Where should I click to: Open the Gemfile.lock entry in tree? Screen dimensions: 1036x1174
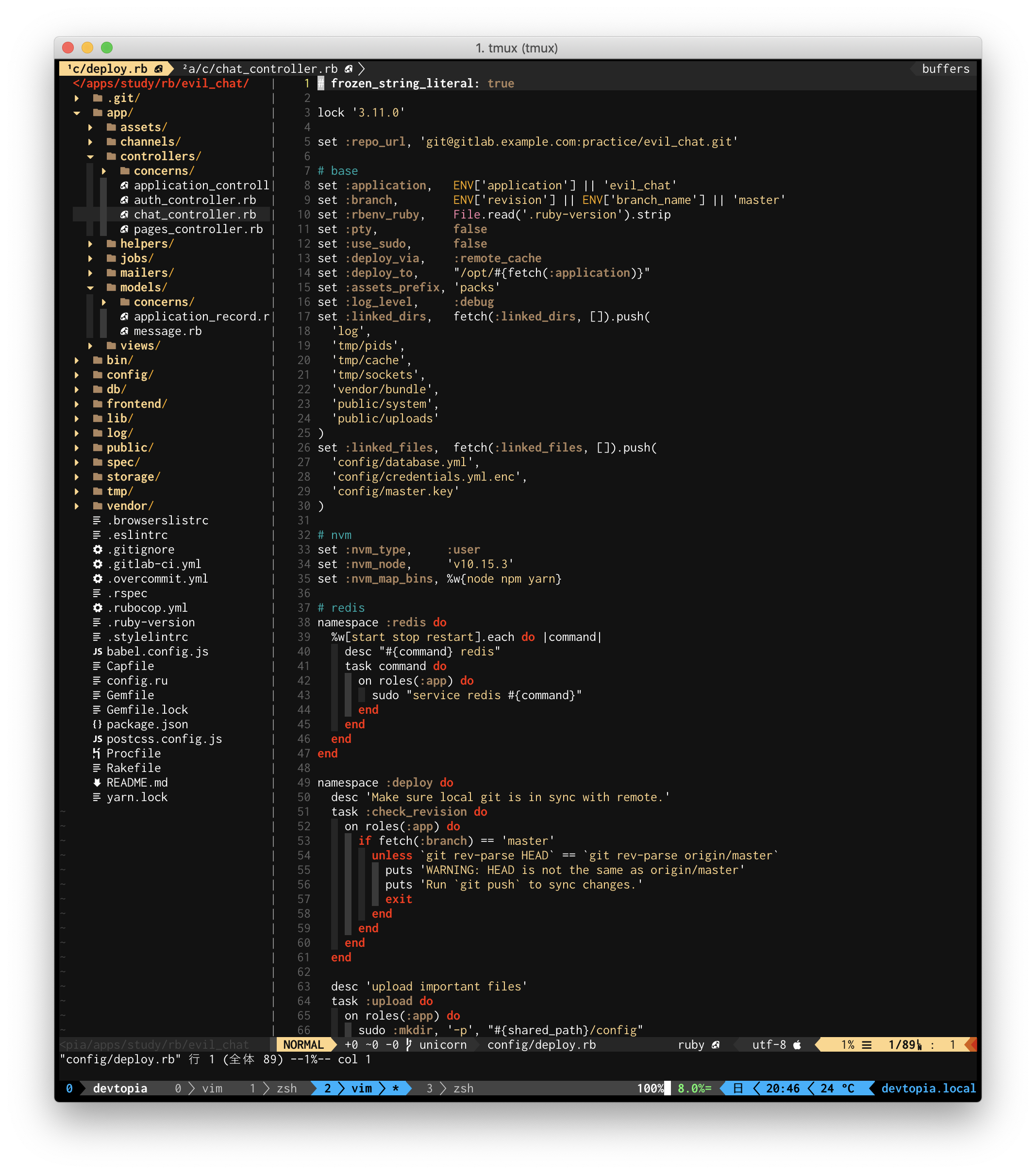point(147,710)
